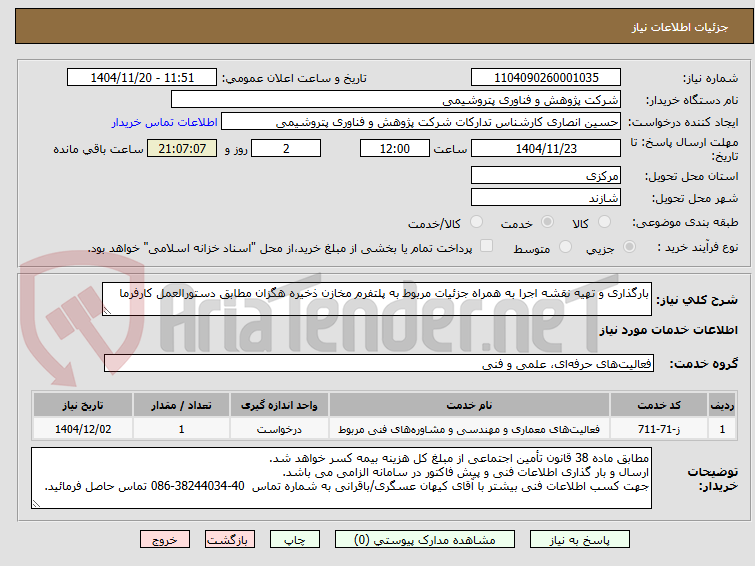755x566 pixels.
Task: Select the کالا radio button
Action: (604, 222)
